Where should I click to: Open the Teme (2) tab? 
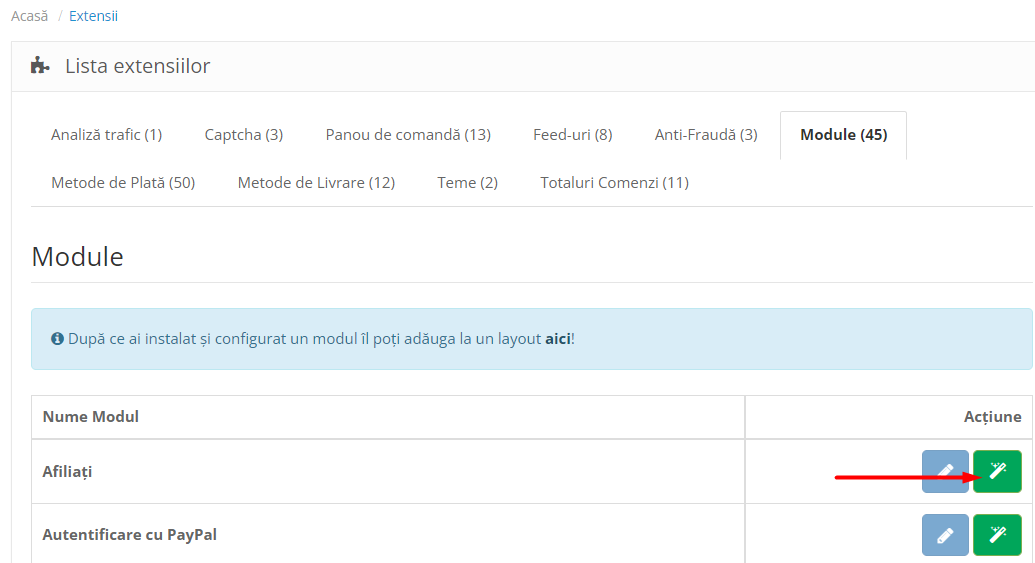[467, 183]
